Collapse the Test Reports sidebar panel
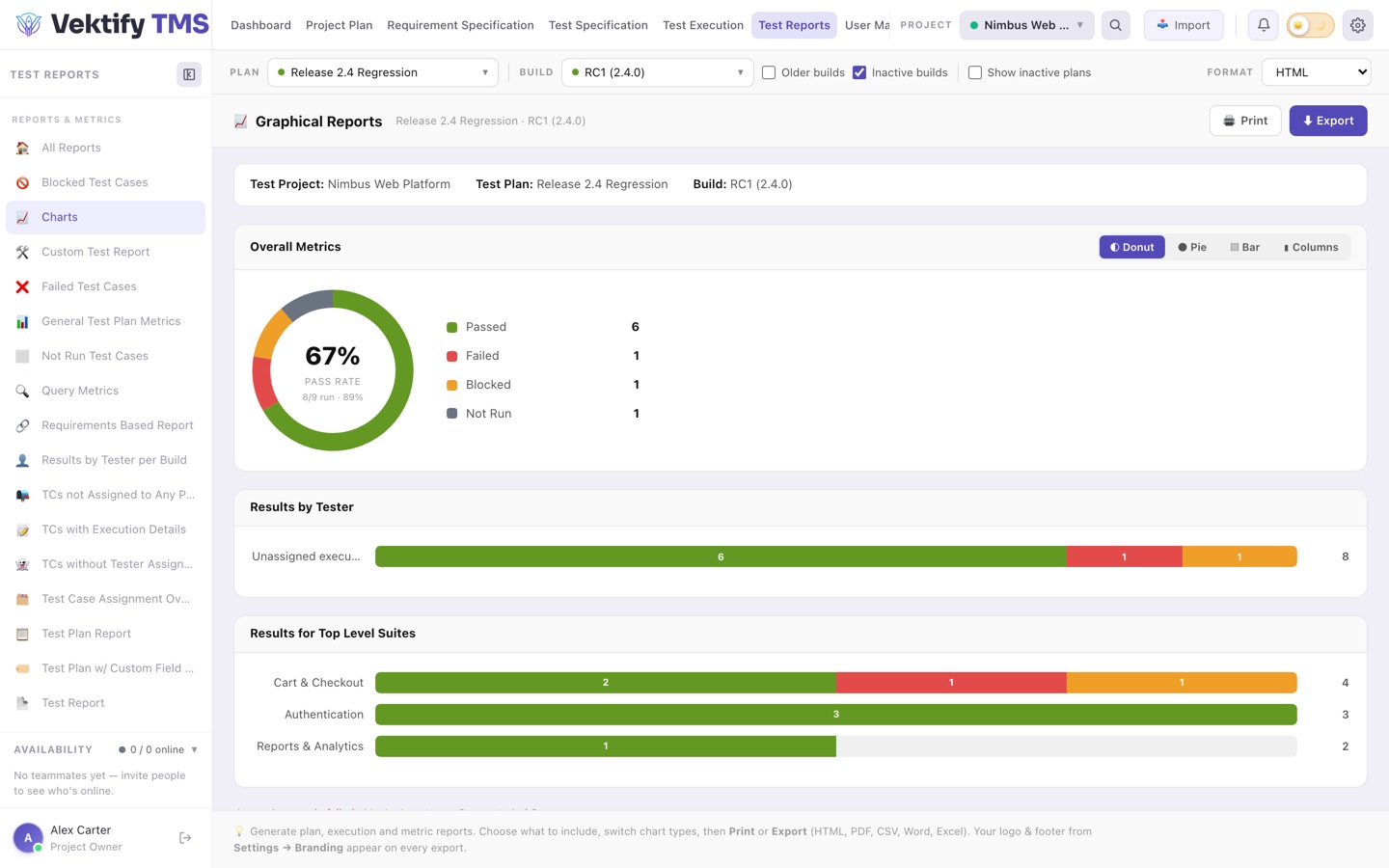 pos(189,74)
